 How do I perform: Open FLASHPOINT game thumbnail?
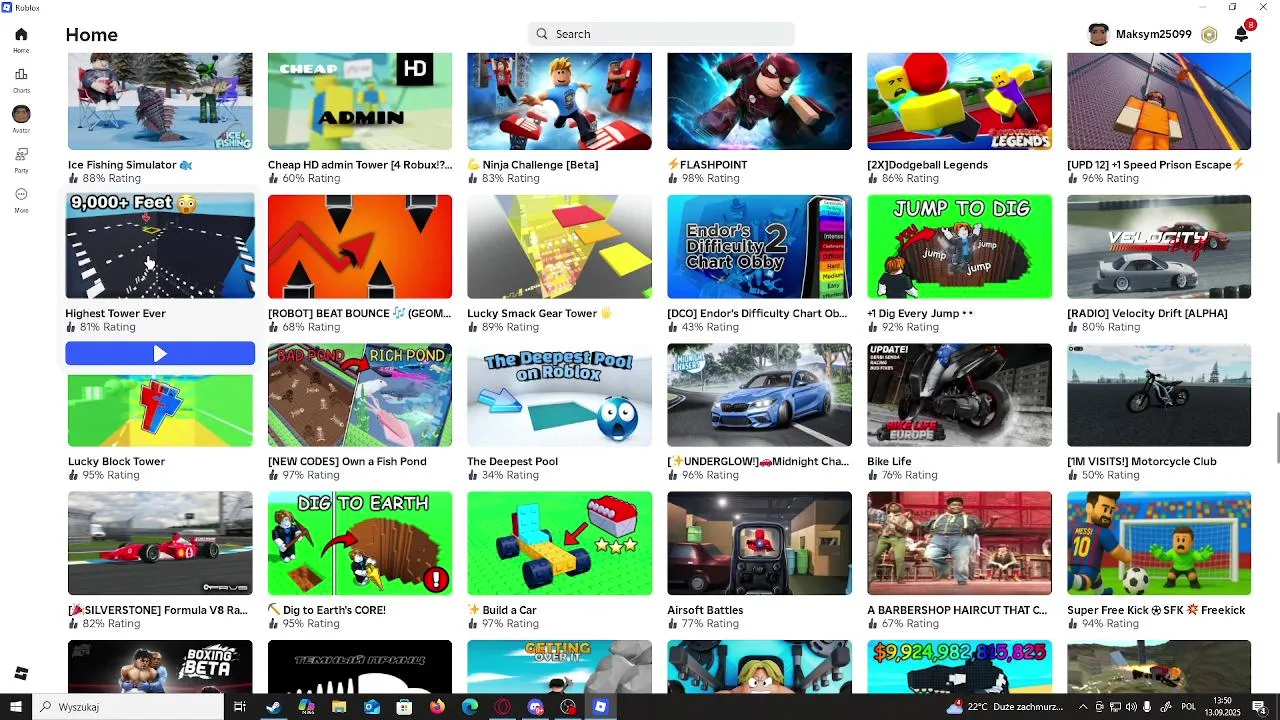click(x=759, y=102)
